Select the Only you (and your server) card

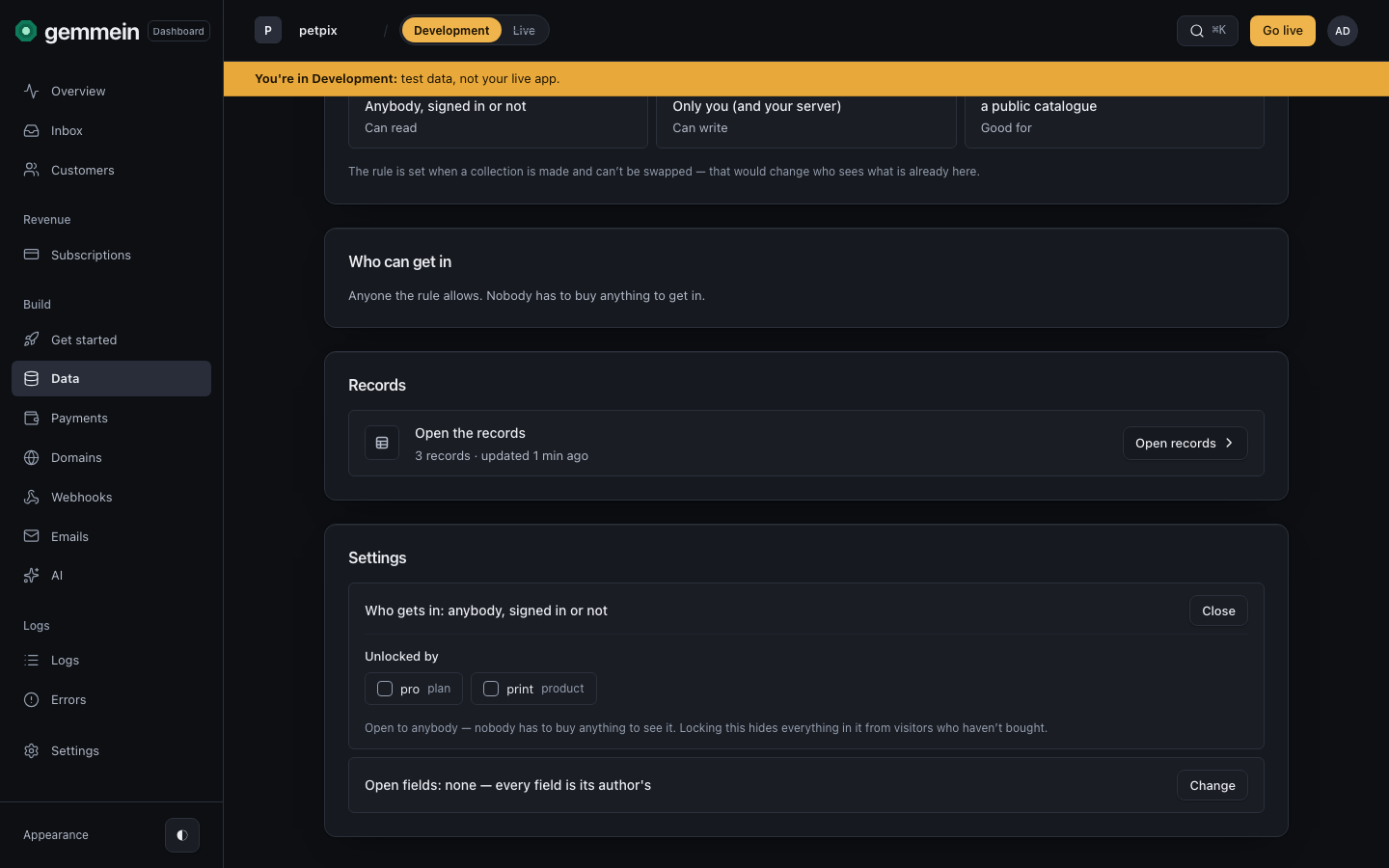pos(806,122)
